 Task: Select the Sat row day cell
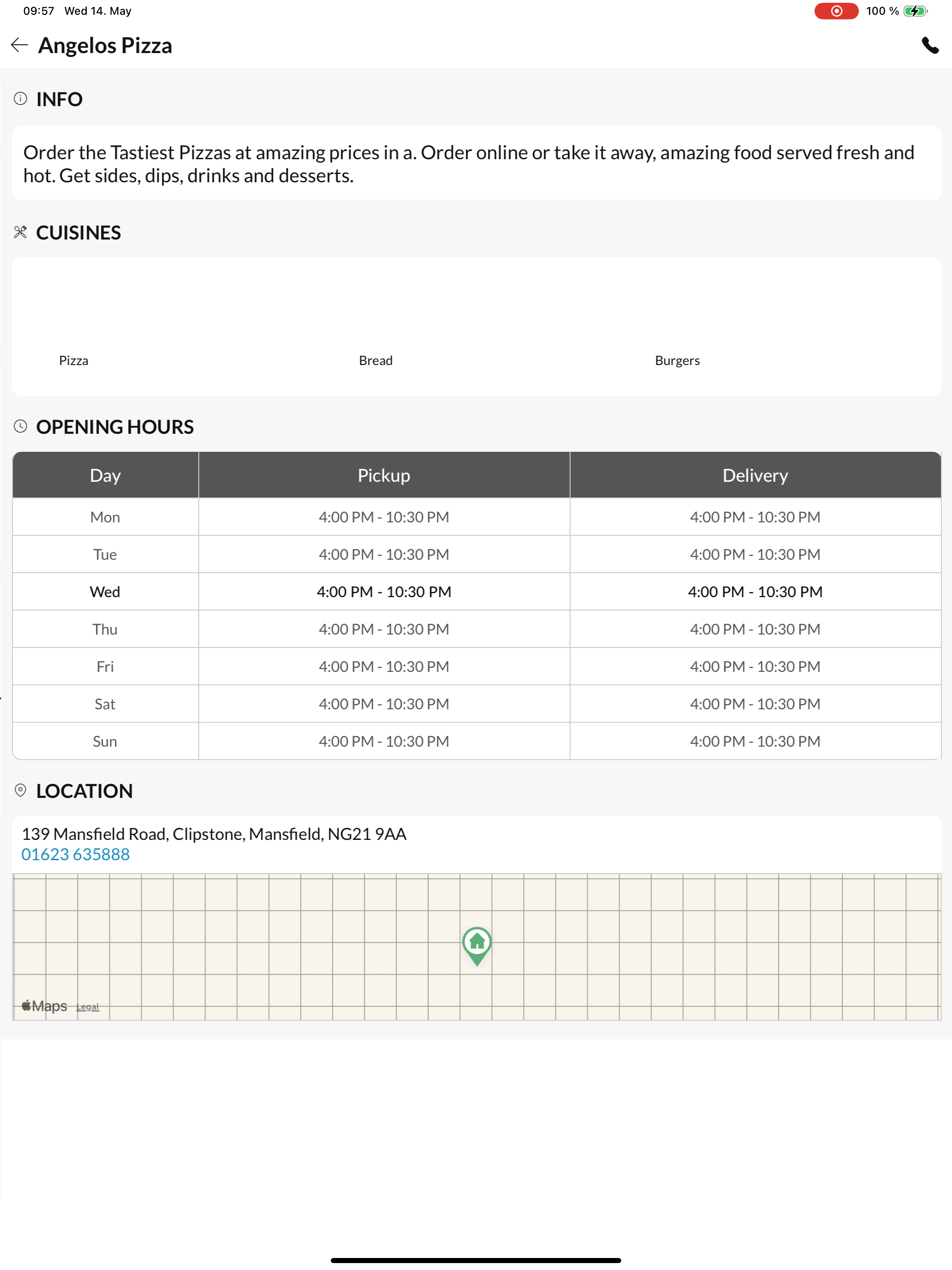(106, 703)
